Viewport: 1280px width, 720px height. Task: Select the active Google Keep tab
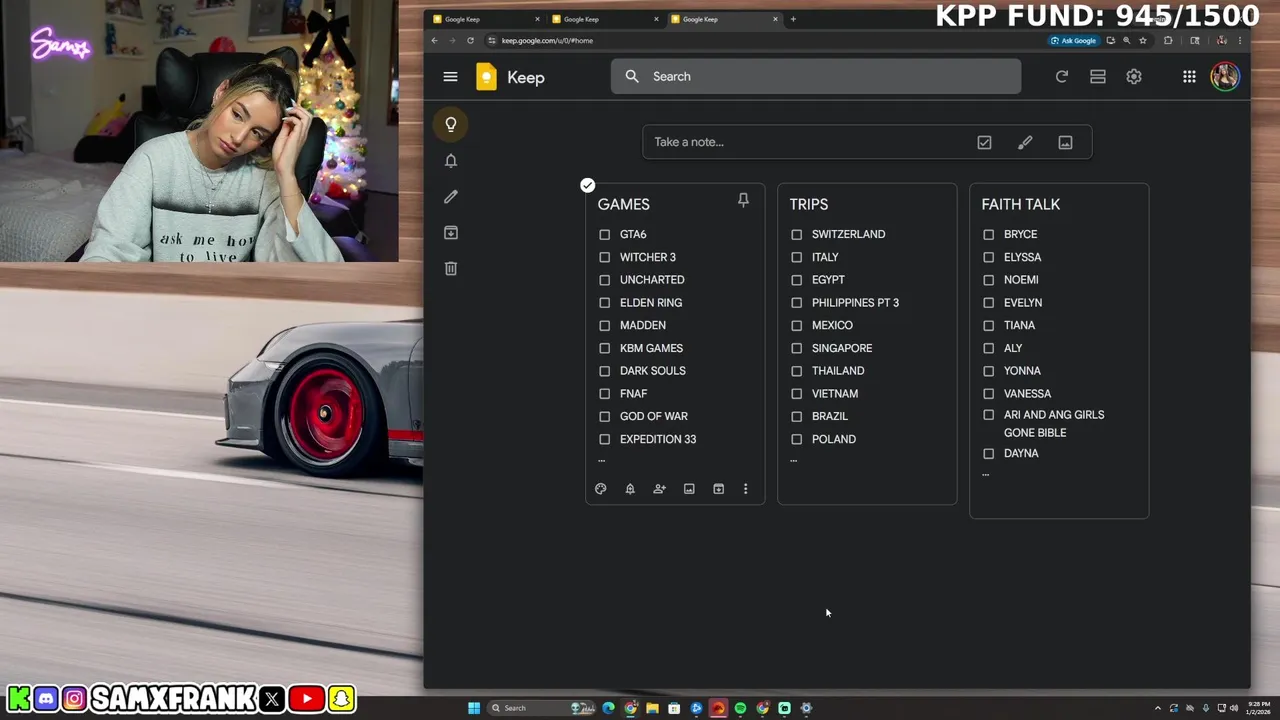(x=725, y=19)
